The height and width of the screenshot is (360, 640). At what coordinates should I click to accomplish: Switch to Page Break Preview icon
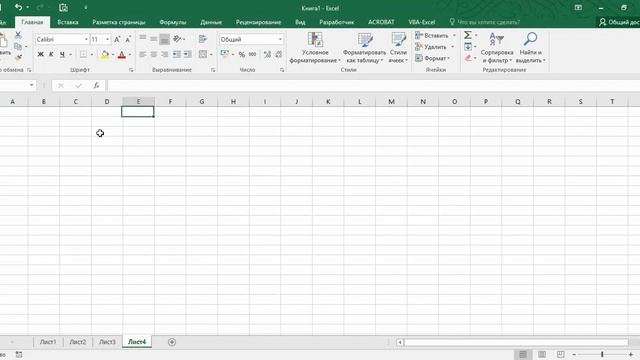point(560,354)
